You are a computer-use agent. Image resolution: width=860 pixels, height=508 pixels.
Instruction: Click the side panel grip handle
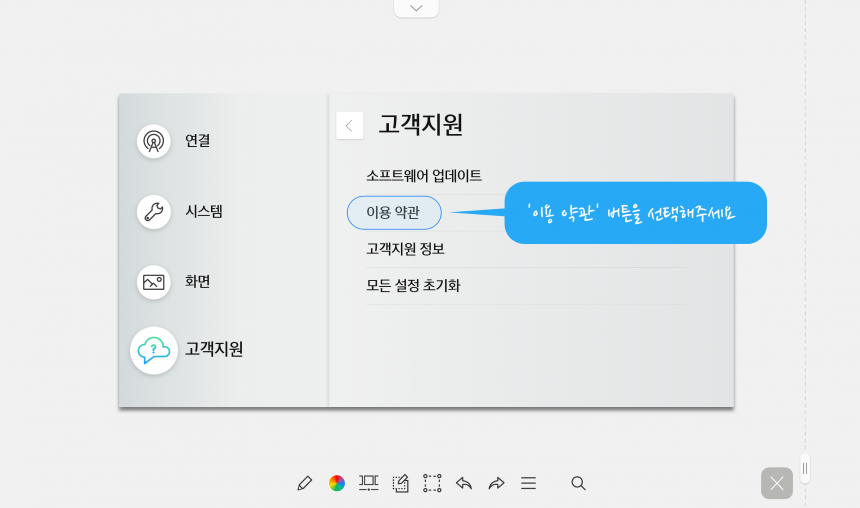805,469
